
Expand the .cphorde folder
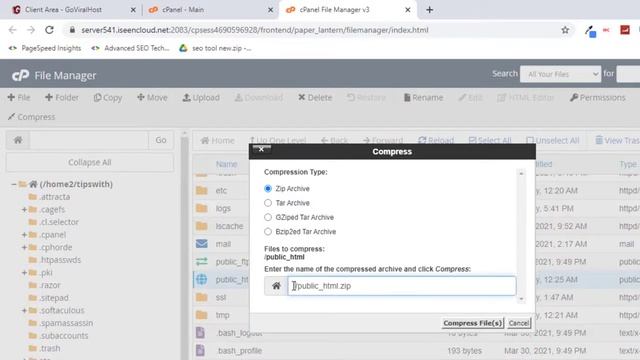(24, 247)
